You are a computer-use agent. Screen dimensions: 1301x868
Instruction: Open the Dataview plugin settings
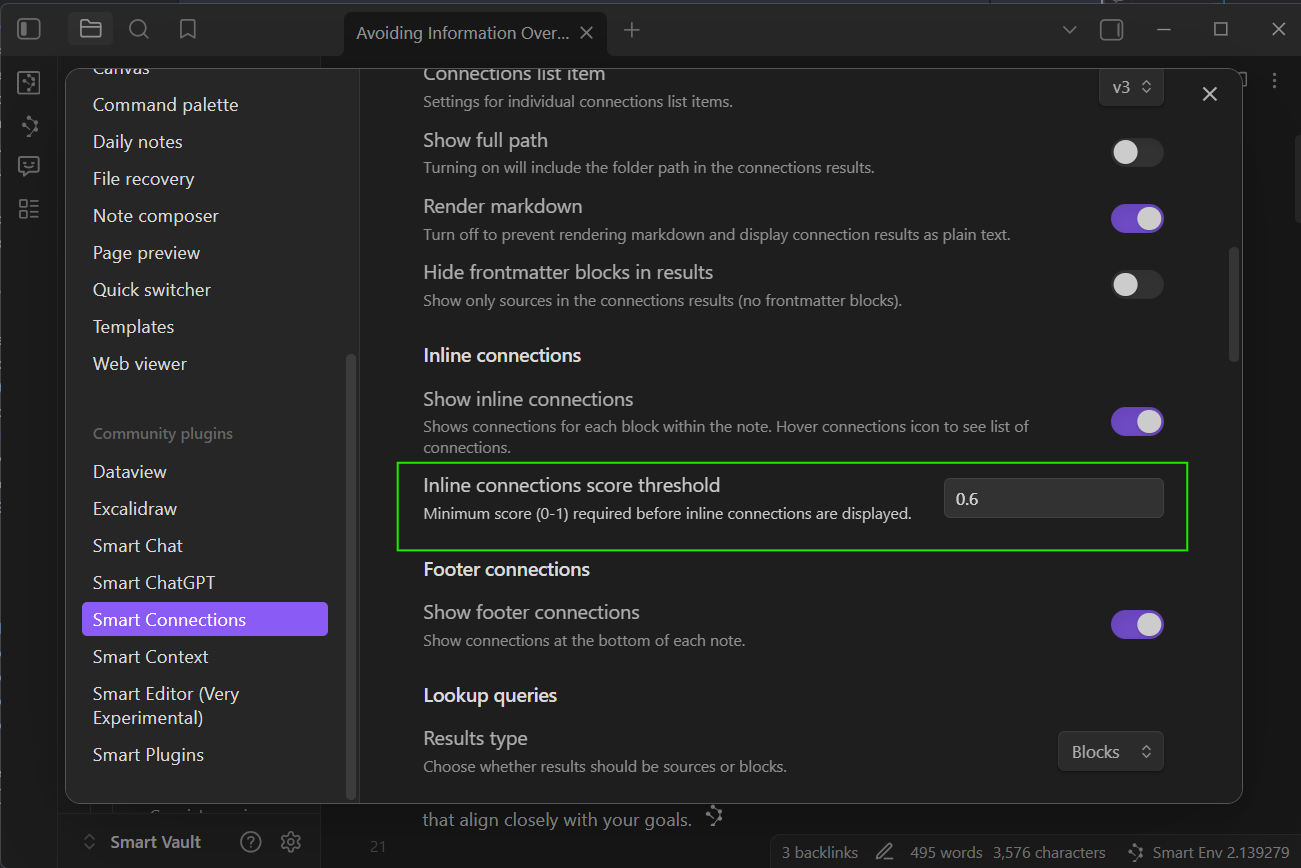(130, 472)
